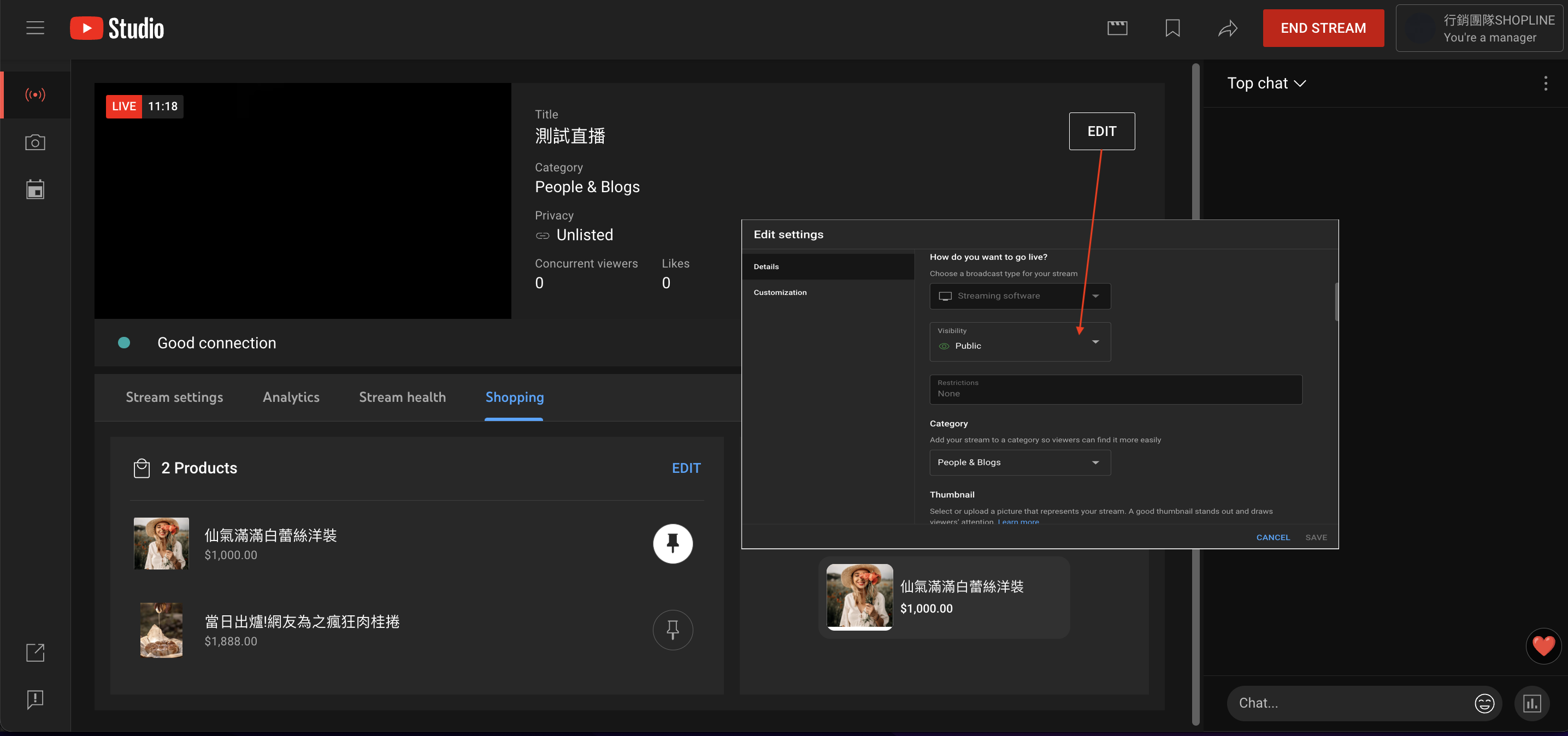The height and width of the screenshot is (736, 1568).
Task: Click the Restrictions None field
Action: (x=1115, y=389)
